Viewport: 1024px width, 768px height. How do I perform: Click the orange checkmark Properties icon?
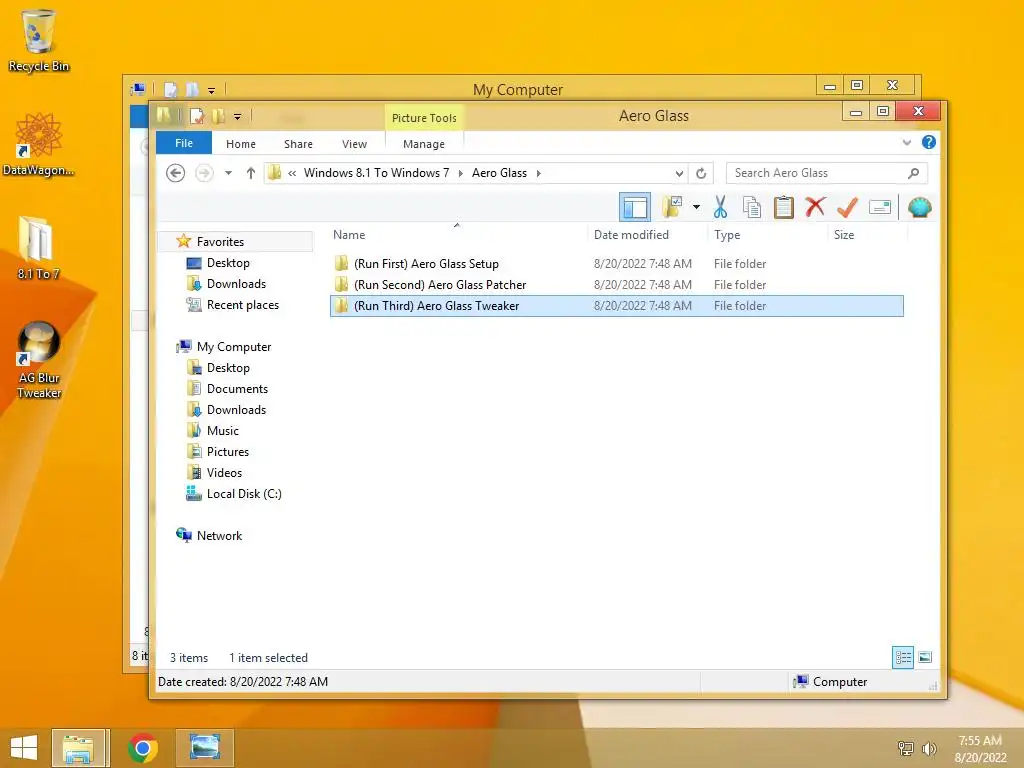847,208
